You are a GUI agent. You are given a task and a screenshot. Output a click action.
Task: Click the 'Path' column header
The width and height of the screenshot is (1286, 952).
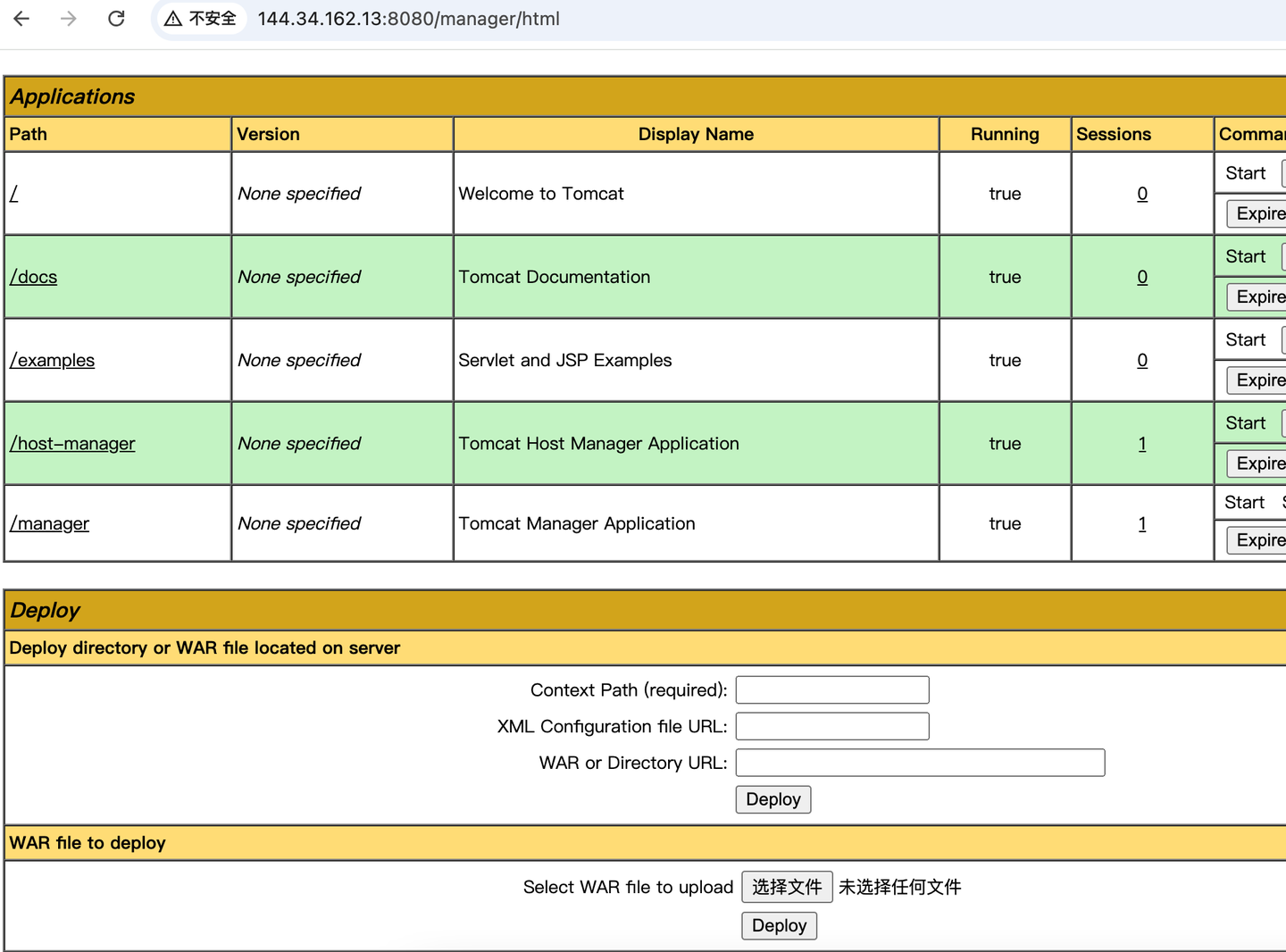pyautogui.click(x=29, y=134)
